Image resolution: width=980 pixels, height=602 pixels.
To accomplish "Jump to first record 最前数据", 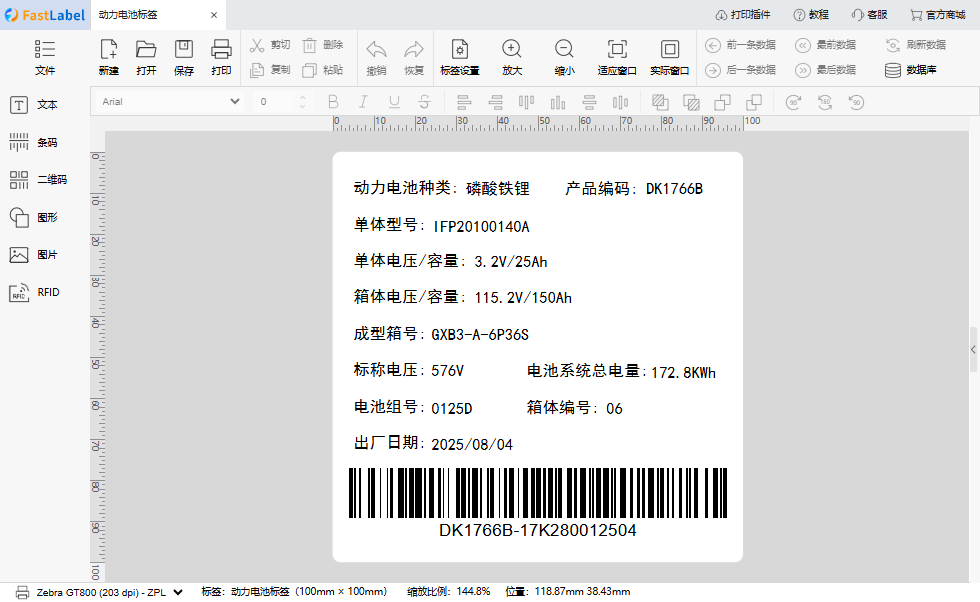I will [826, 45].
